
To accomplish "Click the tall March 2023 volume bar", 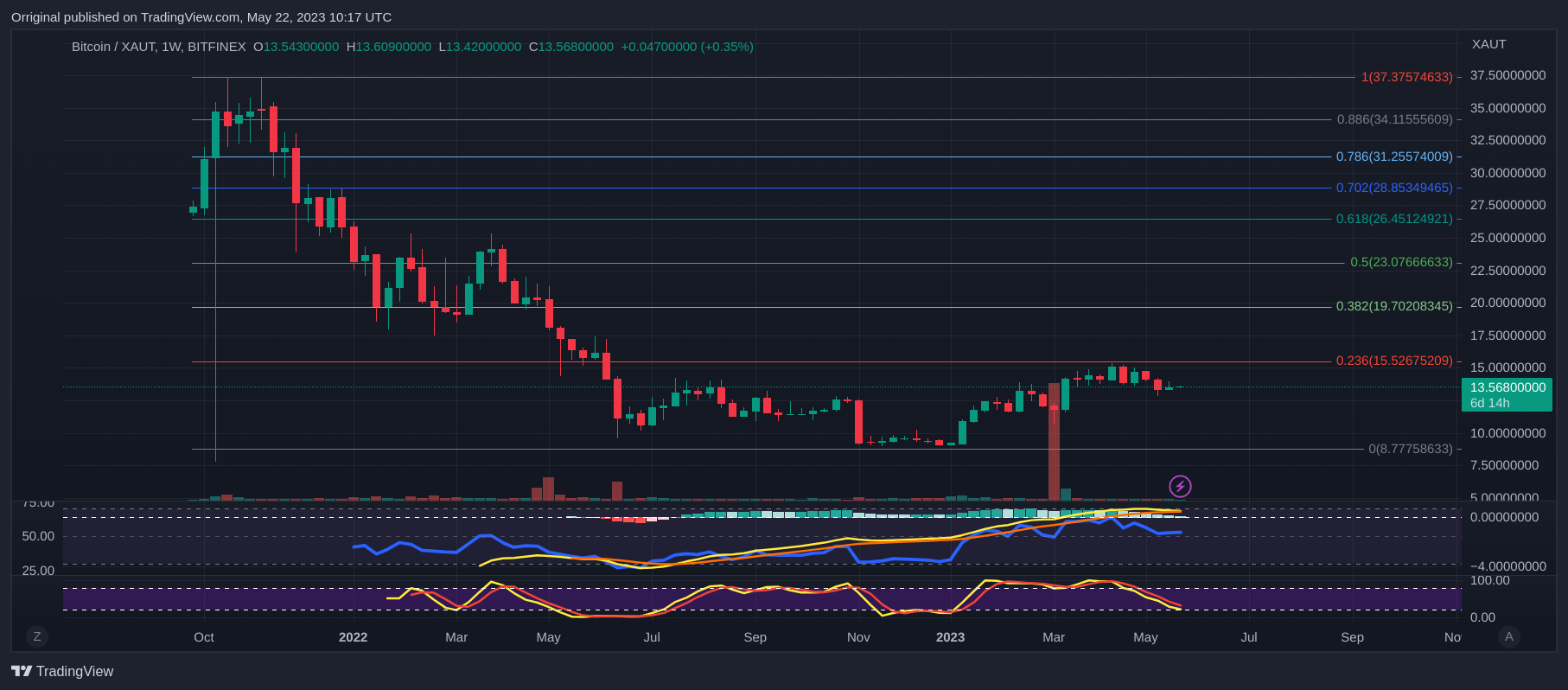I will (1054, 442).
